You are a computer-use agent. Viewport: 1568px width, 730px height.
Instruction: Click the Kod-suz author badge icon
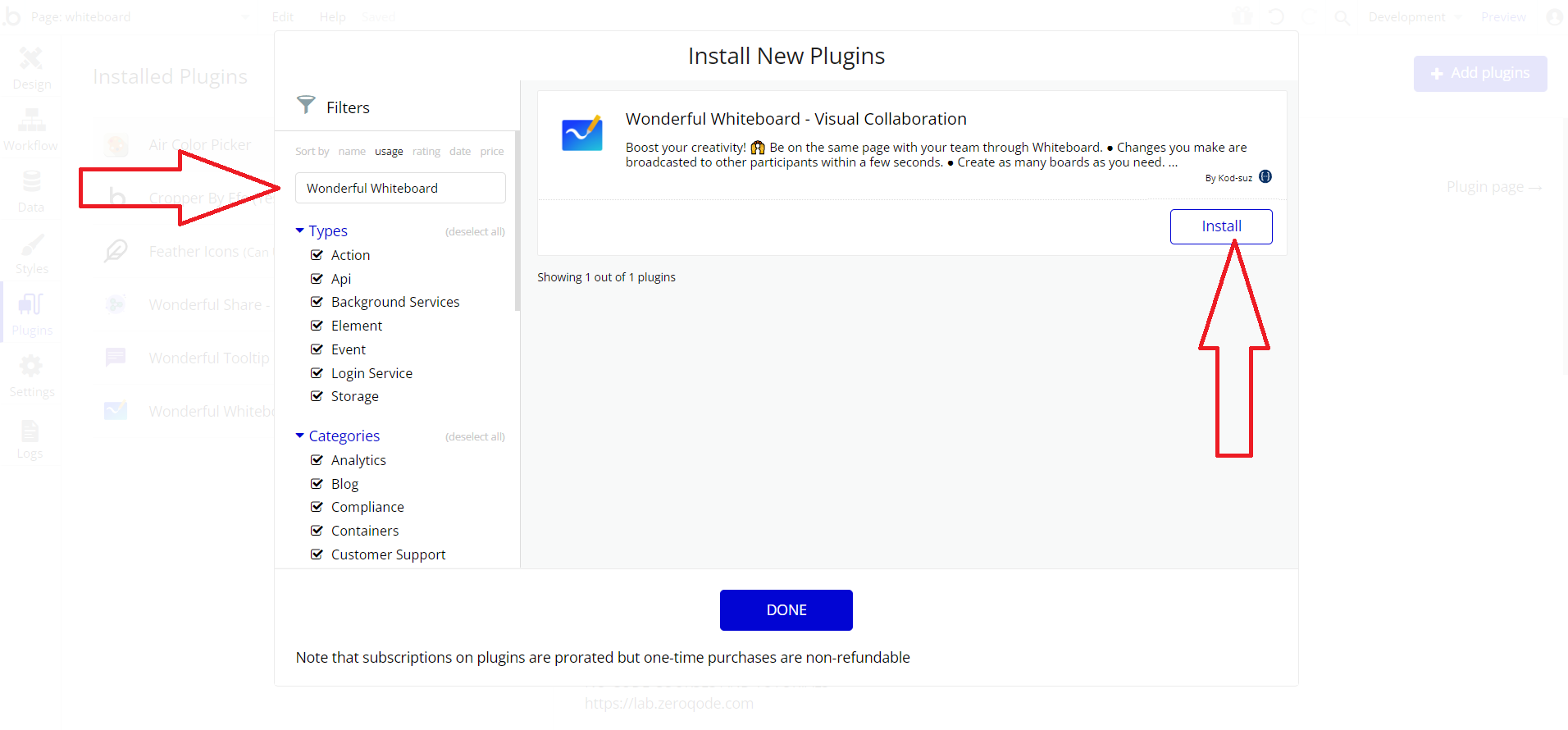1265,176
